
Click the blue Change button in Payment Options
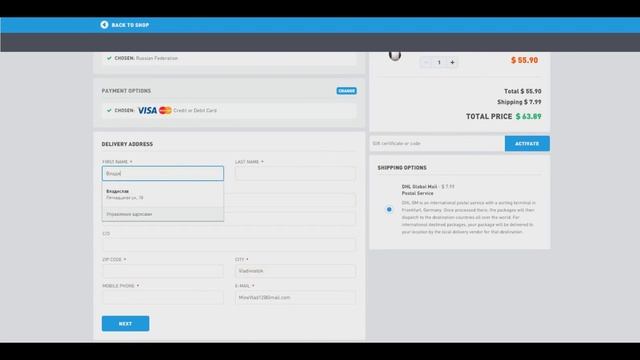347,91
